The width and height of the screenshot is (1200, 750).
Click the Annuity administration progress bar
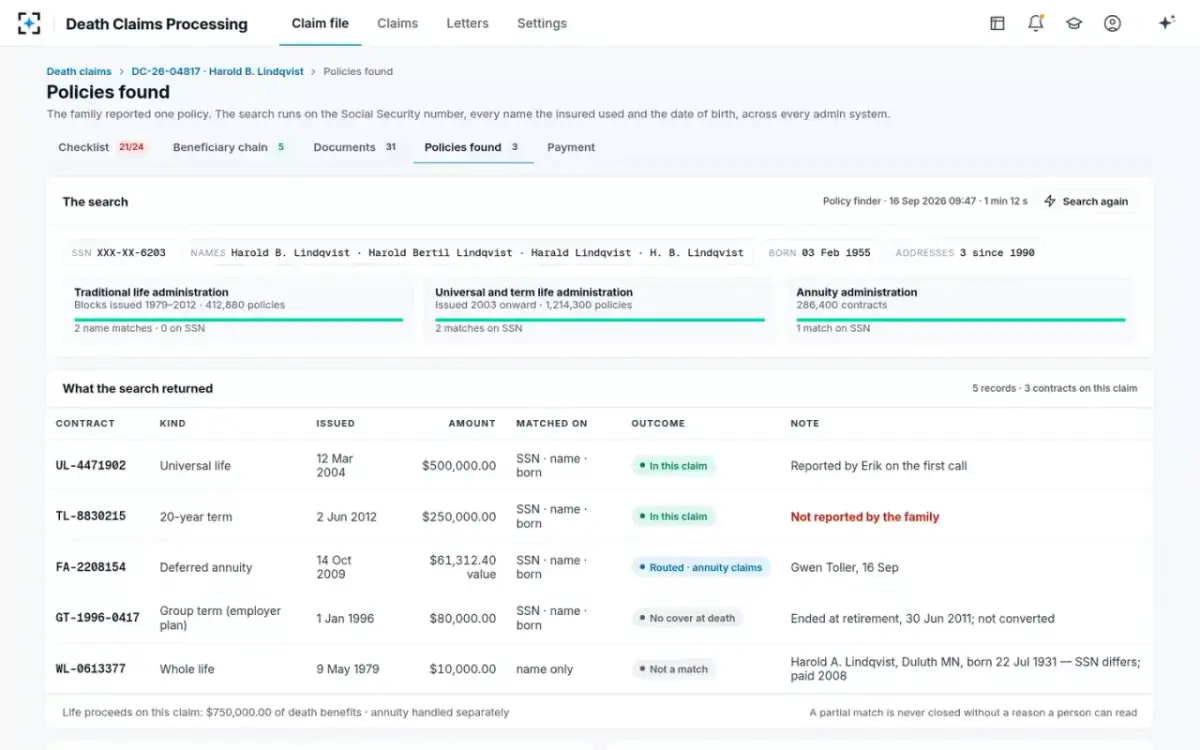pos(961,320)
